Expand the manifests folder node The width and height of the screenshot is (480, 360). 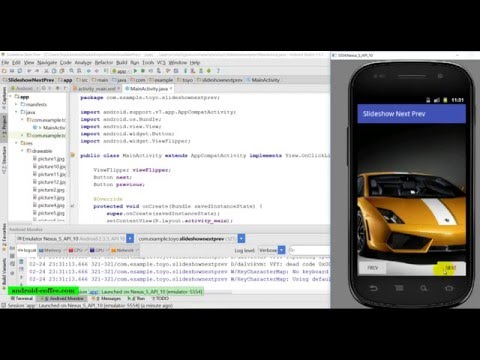(16, 104)
